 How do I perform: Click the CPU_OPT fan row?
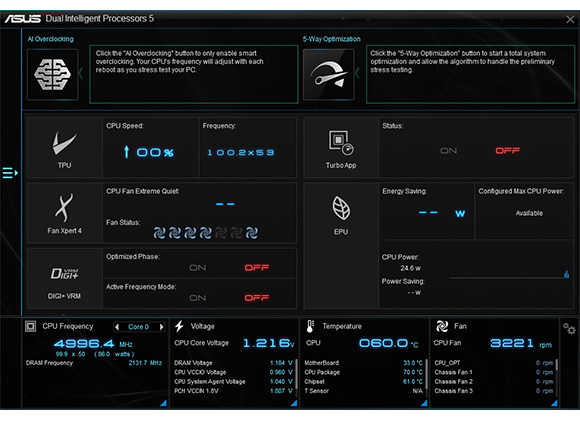pos(493,363)
